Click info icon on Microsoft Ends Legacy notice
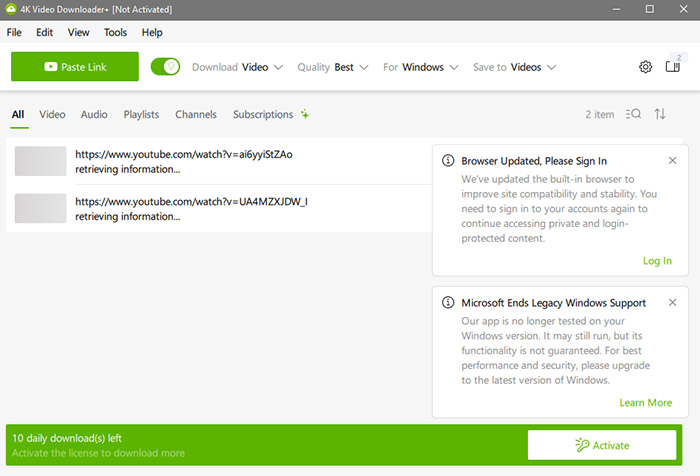 point(448,302)
